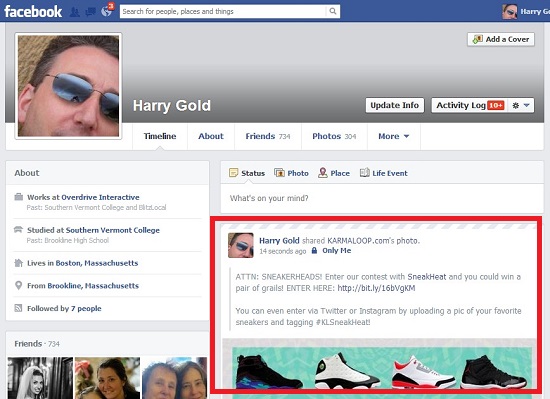The image size is (550, 399).
Task: Change the Only Me privacy setting
Action: [x=331, y=251]
